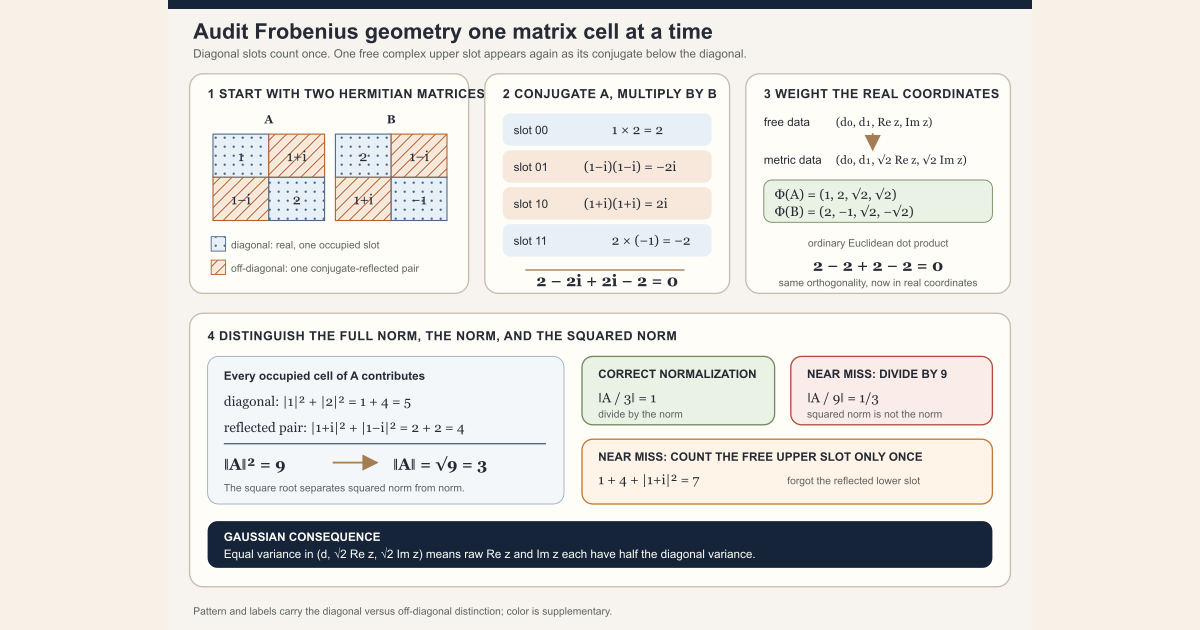The height and width of the screenshot is (630, 1200).
Task: Click the '‖A‖² = 9' expression
Action: pos(255,465)
